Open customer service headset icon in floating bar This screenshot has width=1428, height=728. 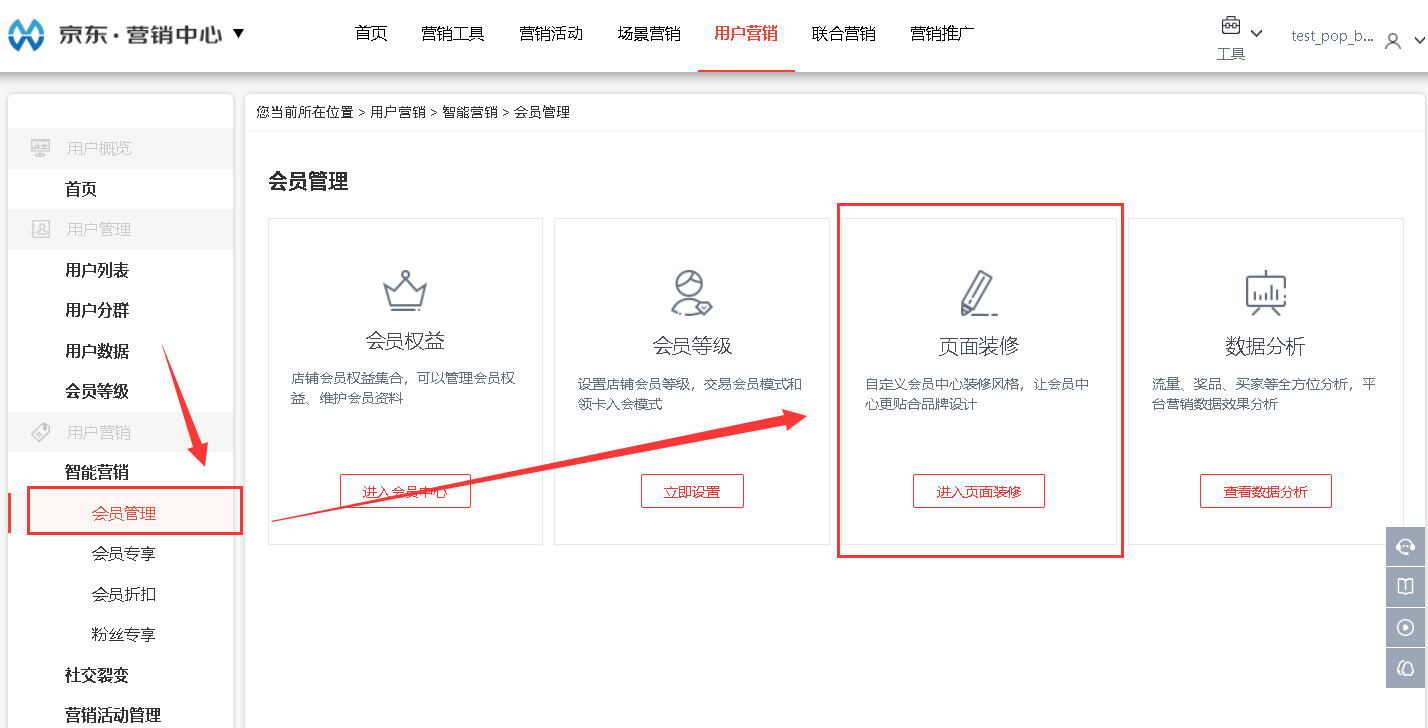[1406, 547]
